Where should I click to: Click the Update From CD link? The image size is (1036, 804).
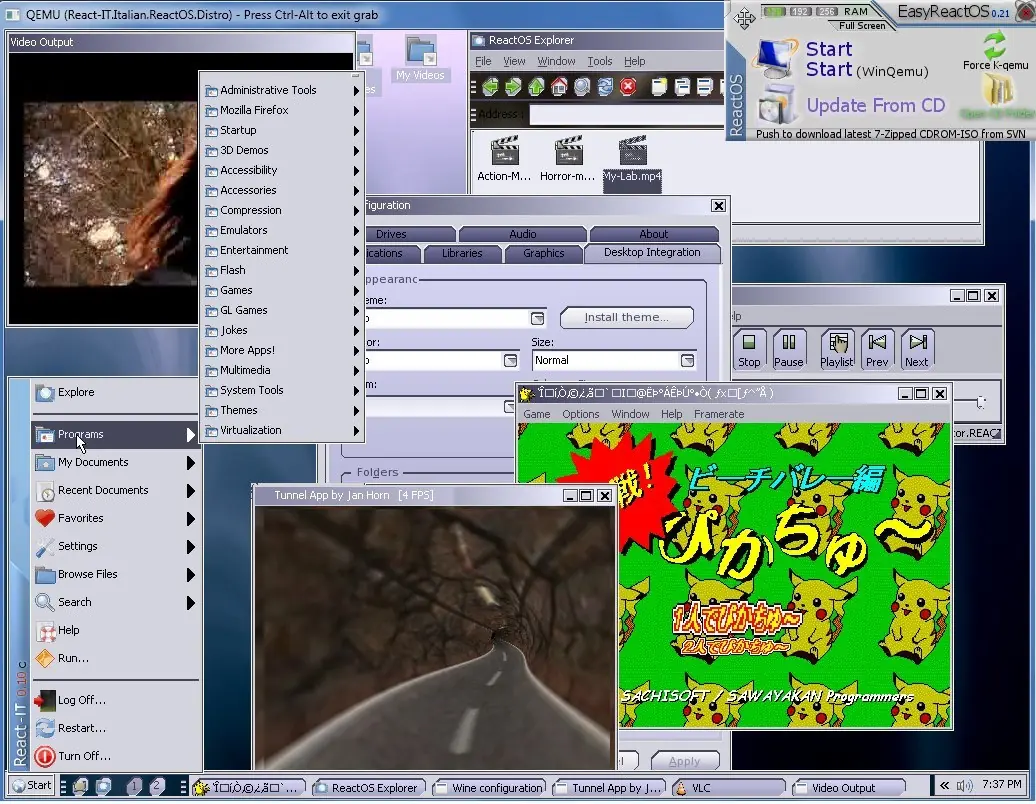tap(875, 106)
